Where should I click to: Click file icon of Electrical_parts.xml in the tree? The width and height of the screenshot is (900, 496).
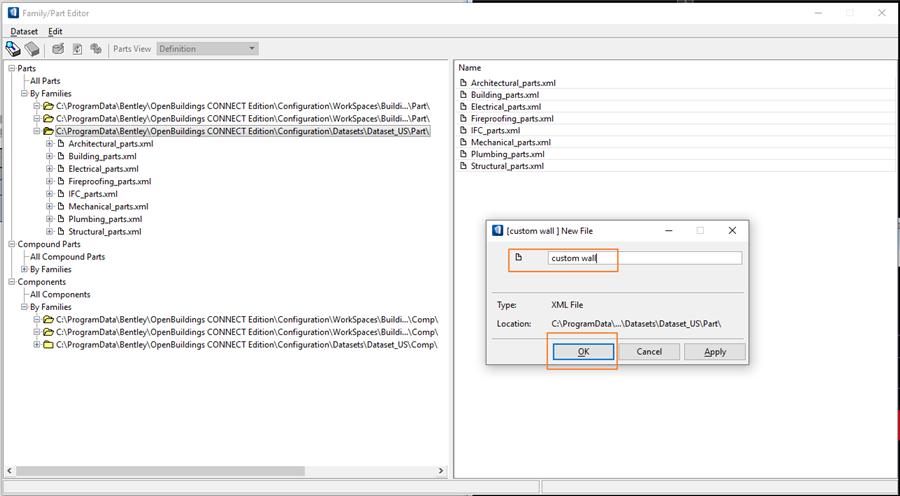(60, 169)
